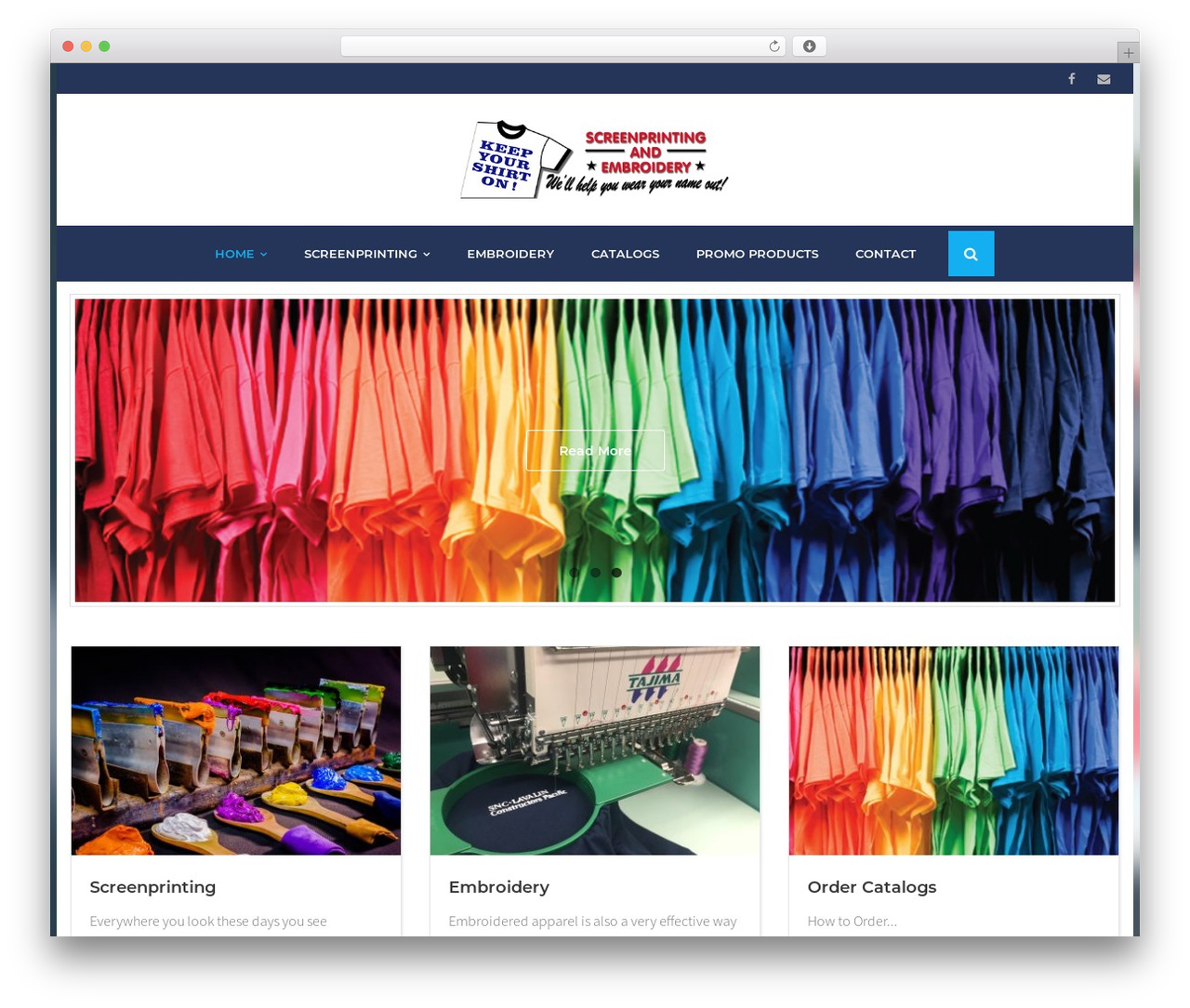Go to the Catalogs page
Viewport: 1190px width, 1008px height.
(625, 254)
